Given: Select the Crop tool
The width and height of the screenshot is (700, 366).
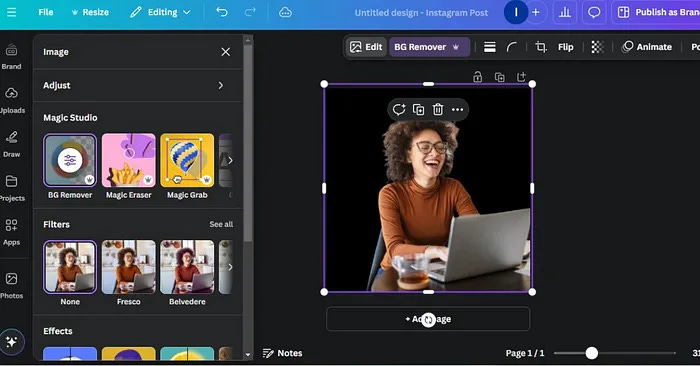Looking at the screenshot, I should pos(541,47).
